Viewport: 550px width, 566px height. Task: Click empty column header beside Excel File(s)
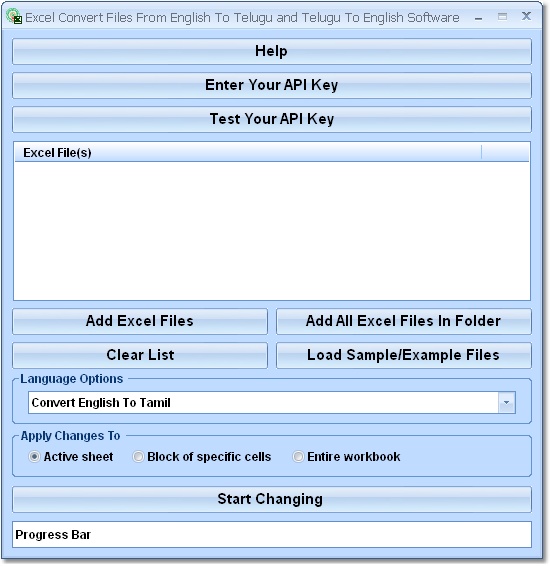[505, 153]
